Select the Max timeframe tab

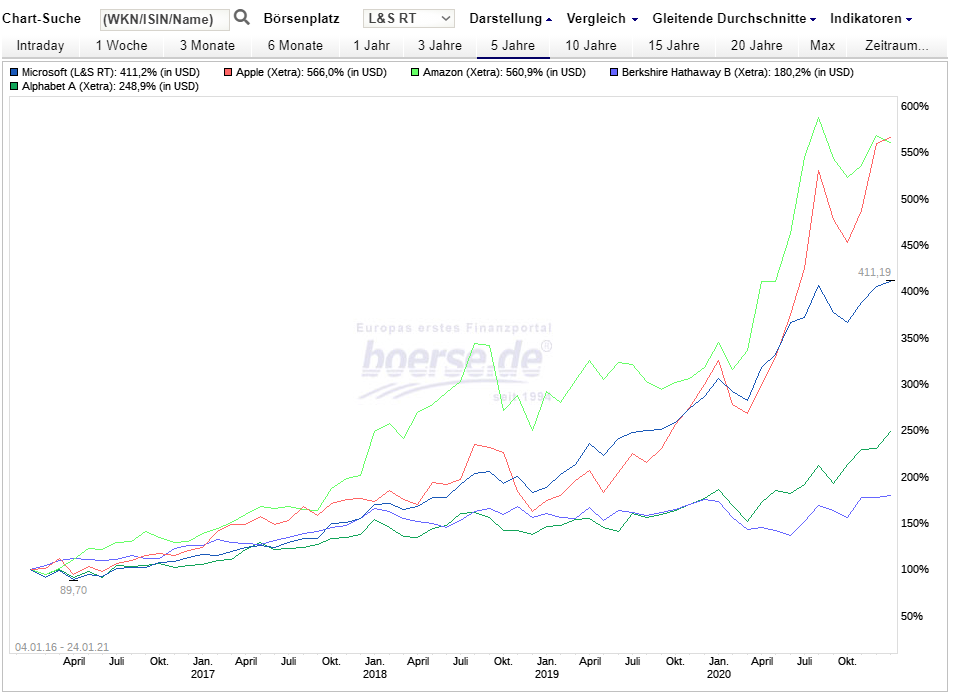coord(822,46)
